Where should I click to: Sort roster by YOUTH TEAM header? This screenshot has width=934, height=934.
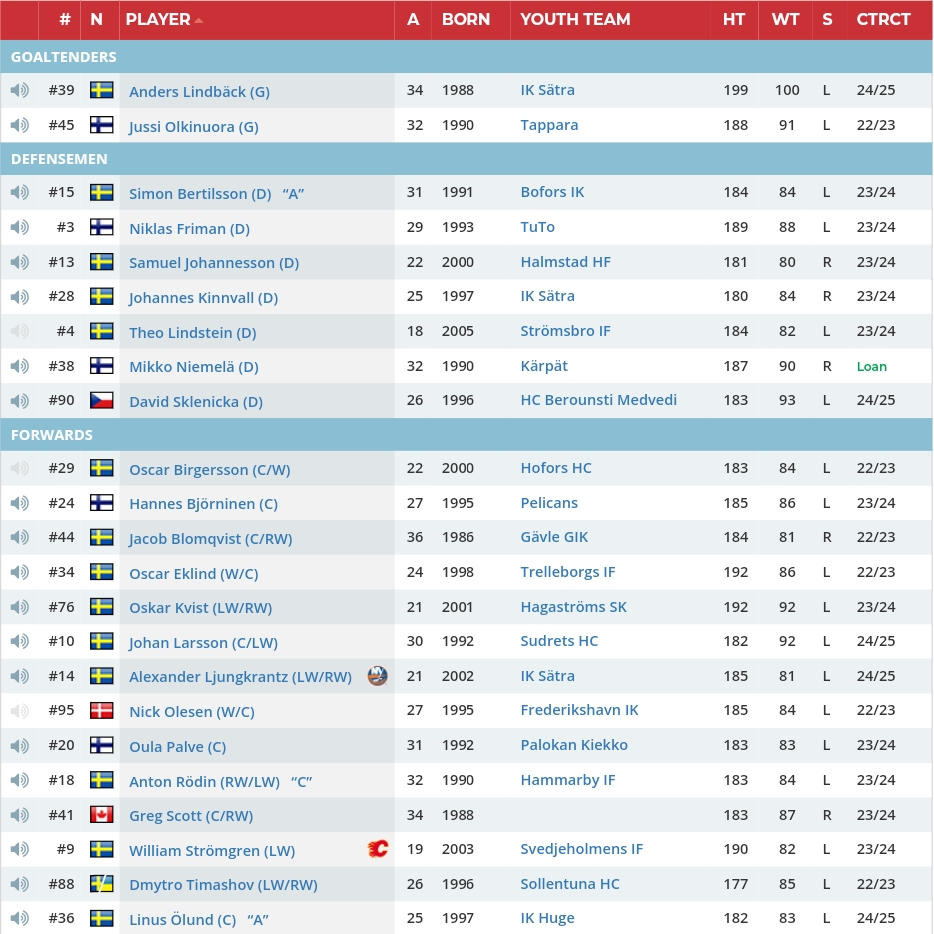pyautogui.click(x=575, y=19)
